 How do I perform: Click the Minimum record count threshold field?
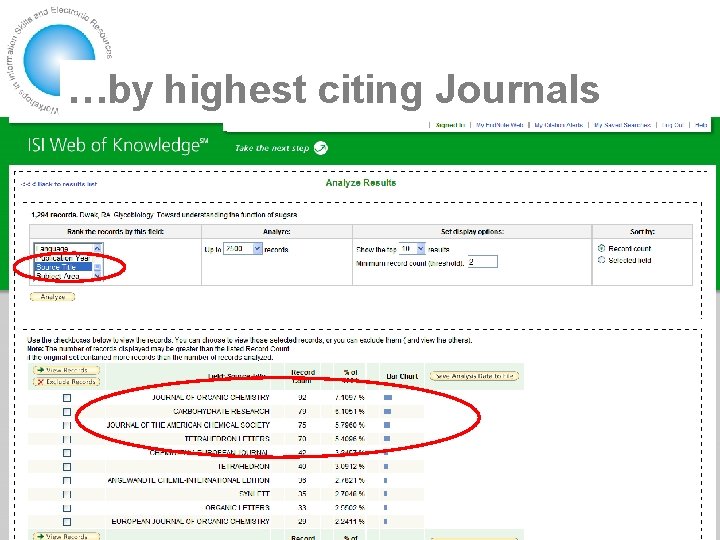483,262
